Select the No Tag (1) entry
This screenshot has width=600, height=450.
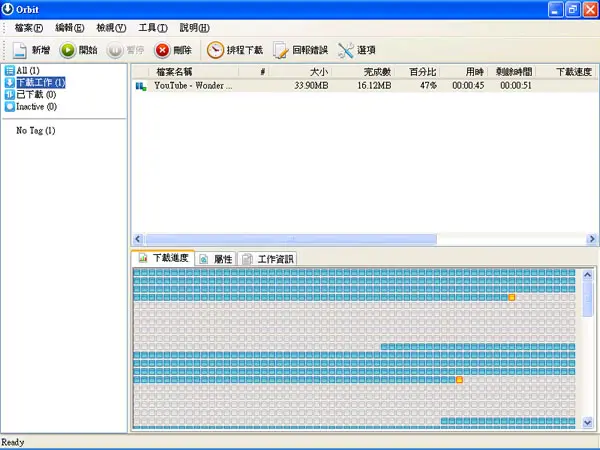[x=36, y=130]
